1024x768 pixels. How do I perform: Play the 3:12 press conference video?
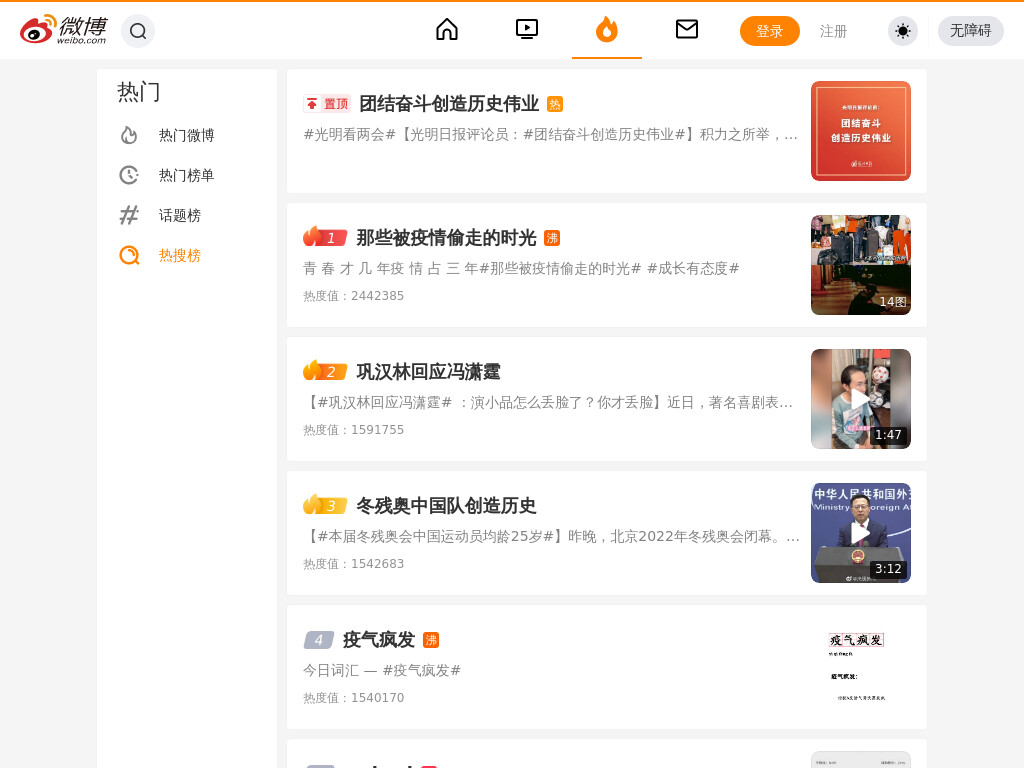pos(861,533)
